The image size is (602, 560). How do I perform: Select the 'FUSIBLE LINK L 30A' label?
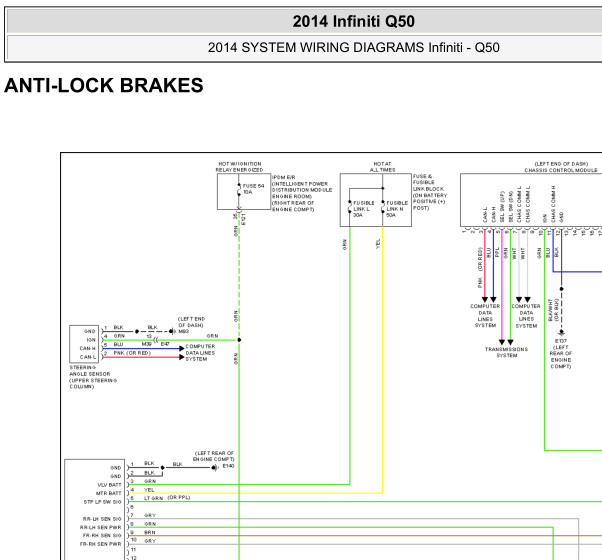coord(363,209)
